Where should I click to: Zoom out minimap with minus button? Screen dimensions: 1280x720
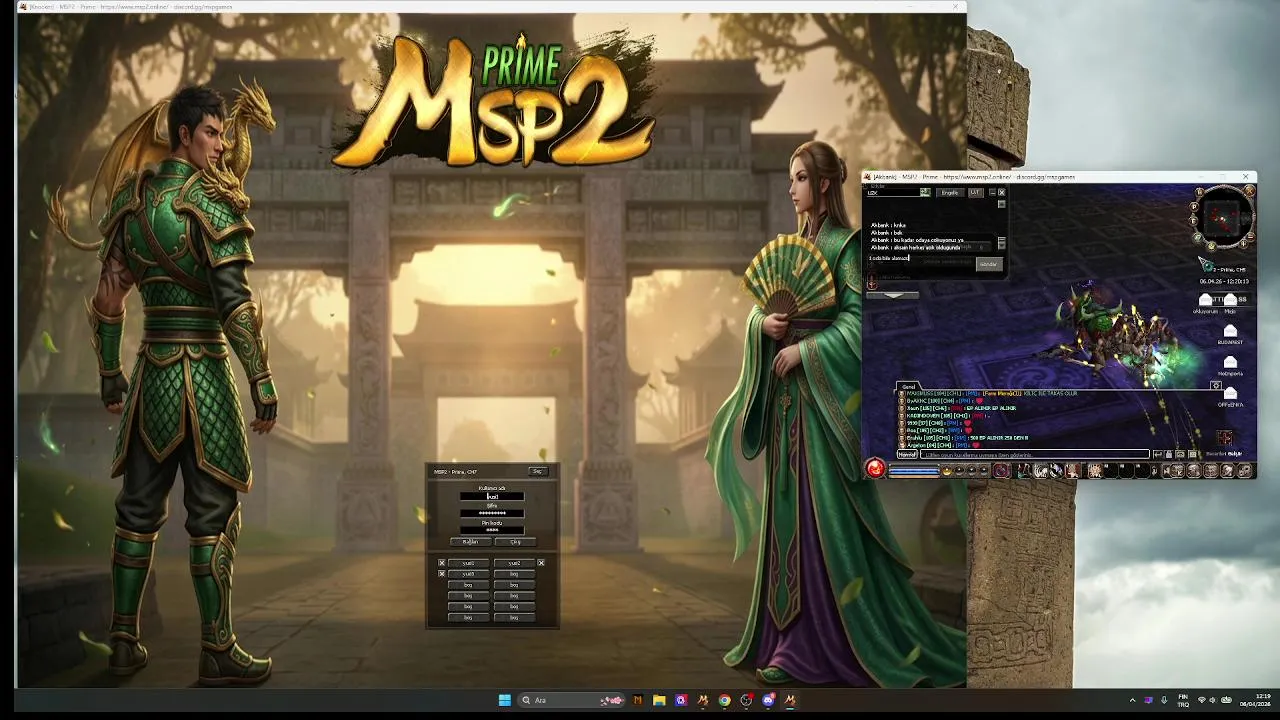(x=1251, y=236)
